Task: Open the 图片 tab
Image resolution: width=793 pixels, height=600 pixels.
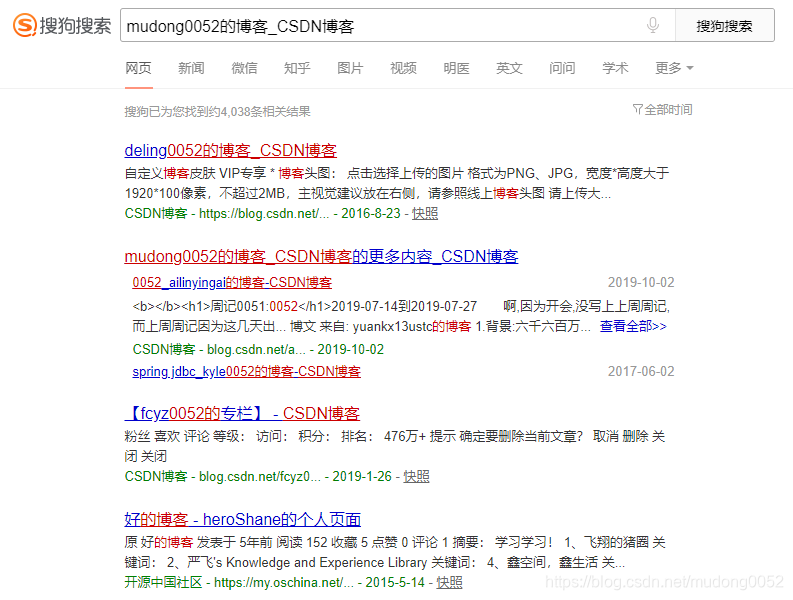Action: [350, 68]
